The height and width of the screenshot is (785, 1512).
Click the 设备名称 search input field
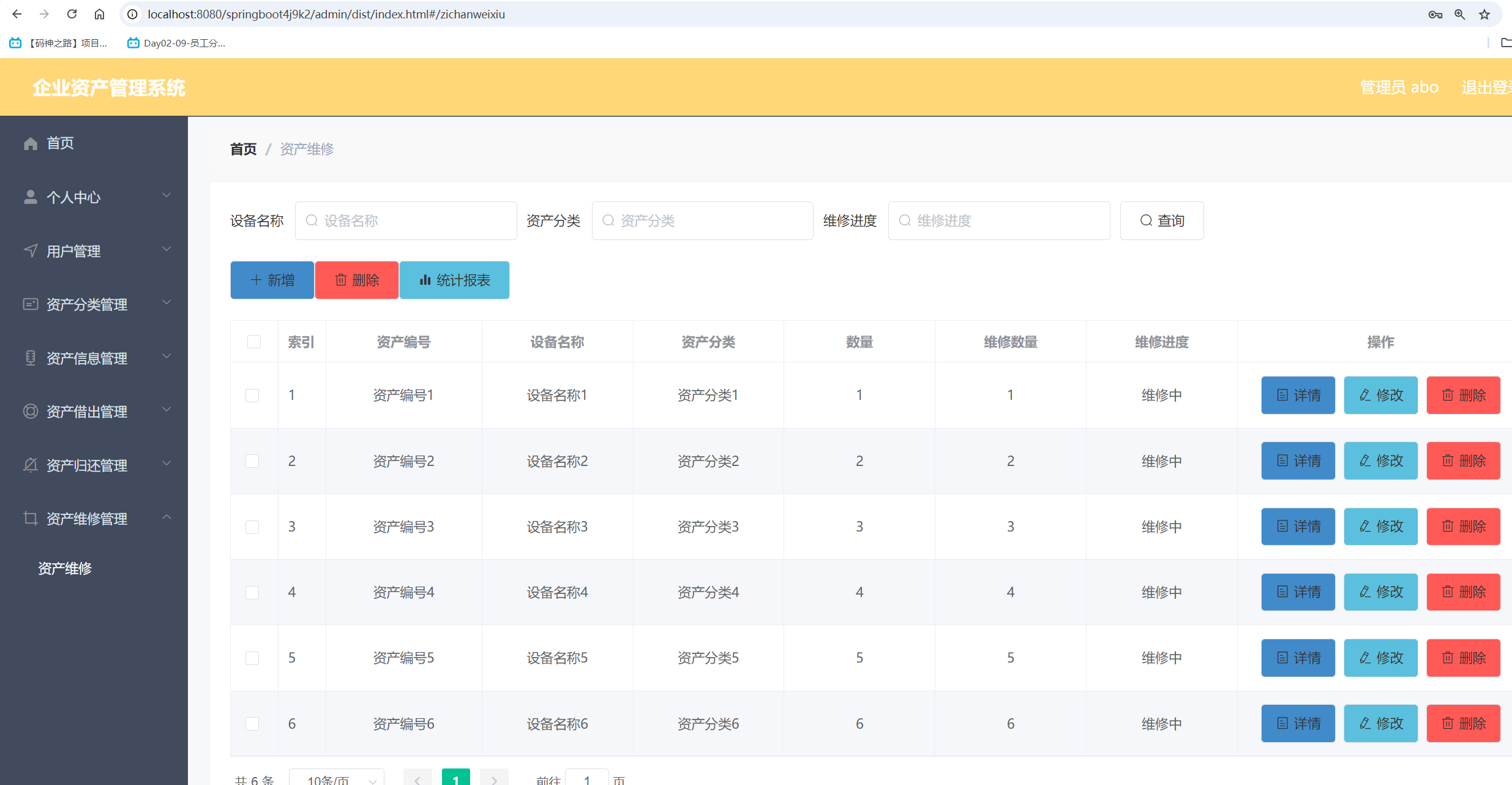pyautogui.click(x=406, y=220)
